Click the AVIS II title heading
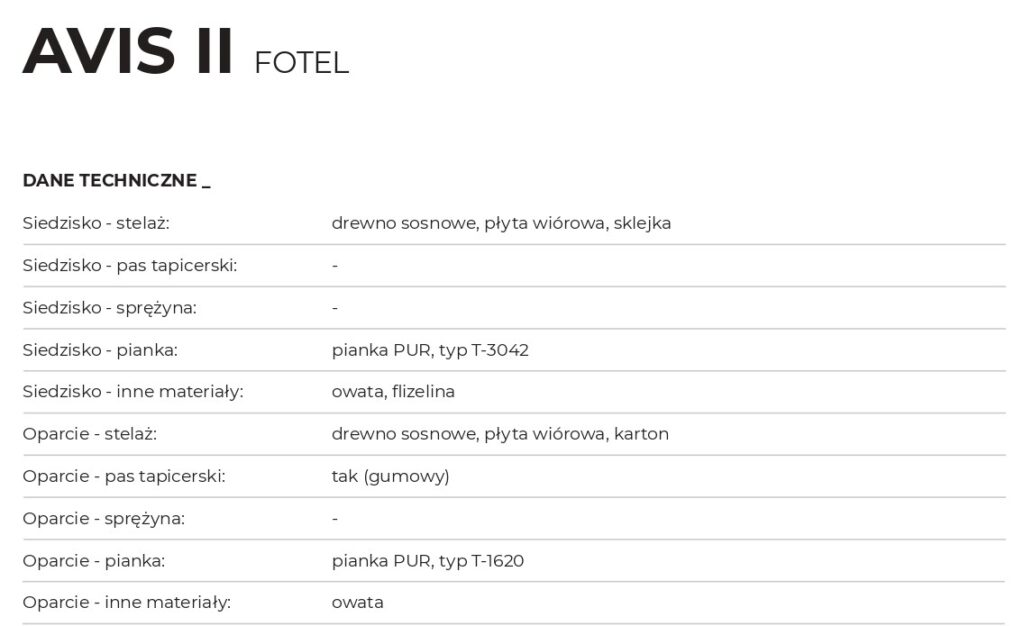1024x626 pixels. (x=128, y=52)
